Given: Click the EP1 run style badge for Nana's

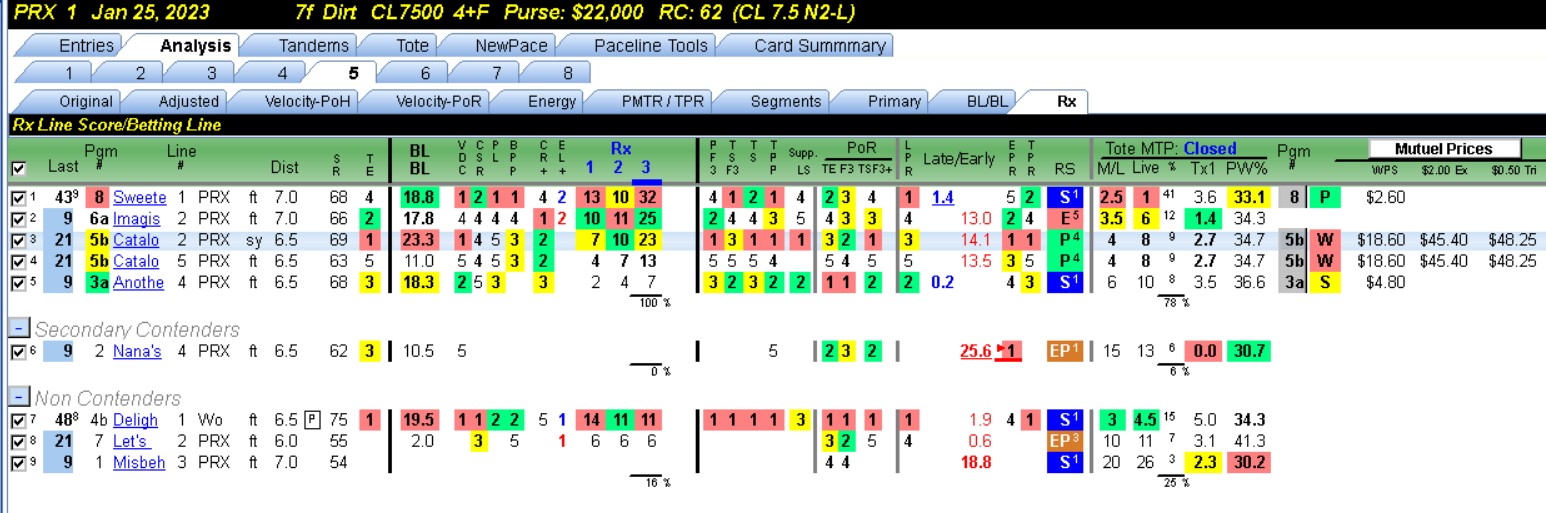Looking at the screenshot, I should (1064, 351).
